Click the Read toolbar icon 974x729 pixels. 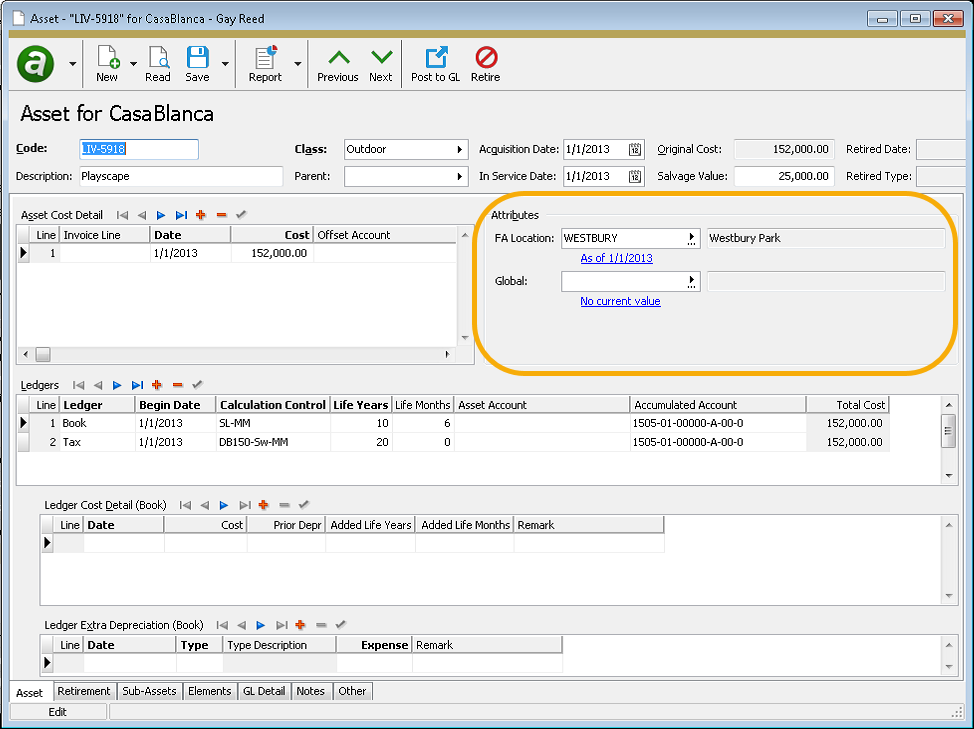click(x=157, y=60)
